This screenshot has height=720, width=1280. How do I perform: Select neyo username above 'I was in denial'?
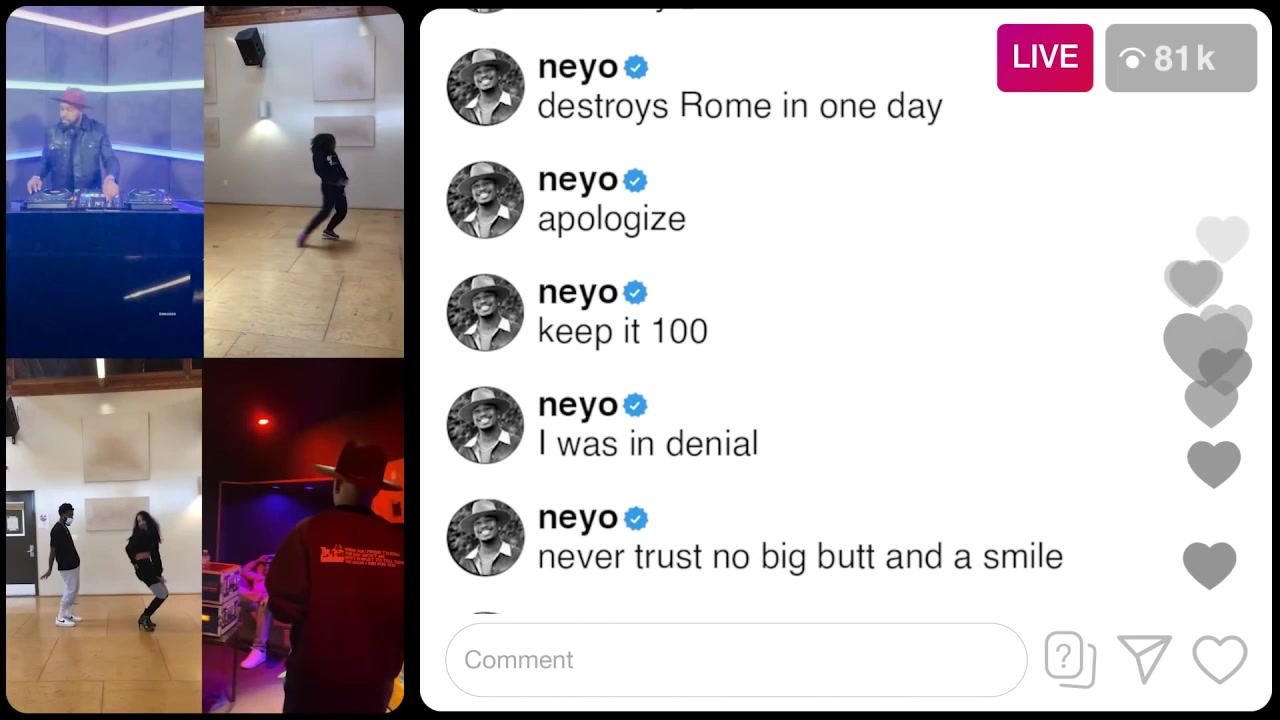click(578, 406)
